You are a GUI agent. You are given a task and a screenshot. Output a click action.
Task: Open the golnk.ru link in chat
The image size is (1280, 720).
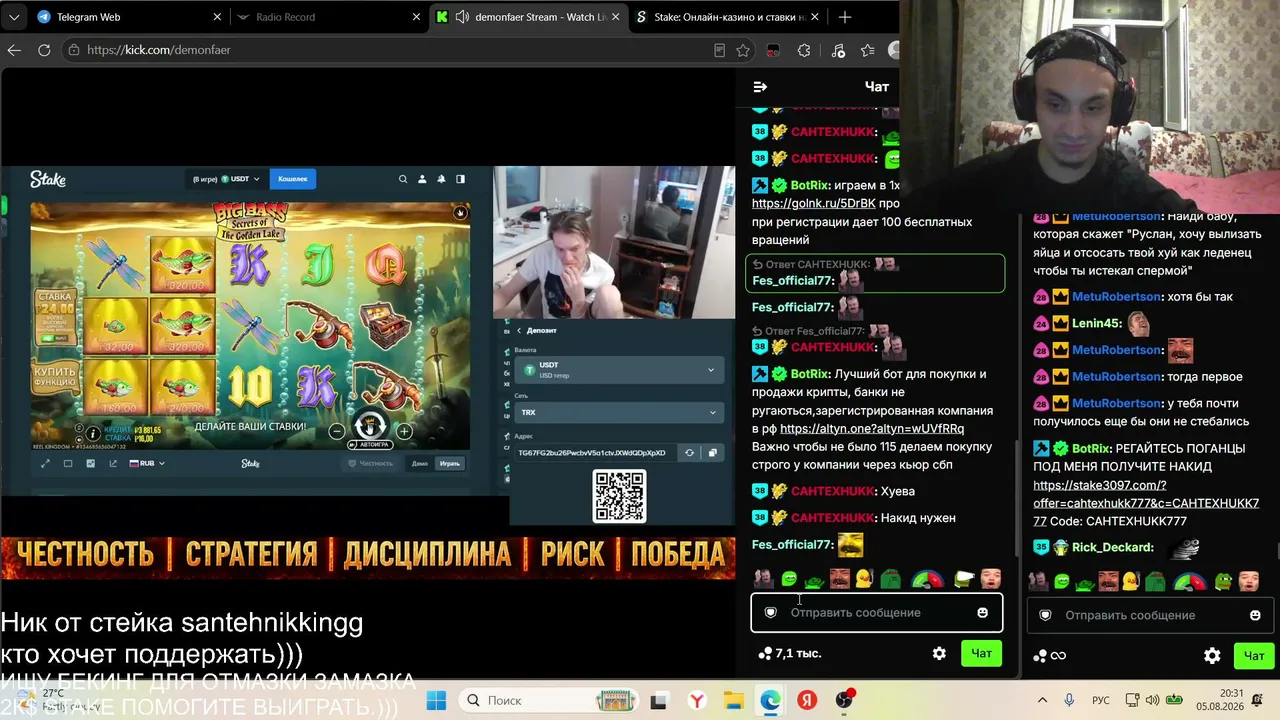coord(813,203)
